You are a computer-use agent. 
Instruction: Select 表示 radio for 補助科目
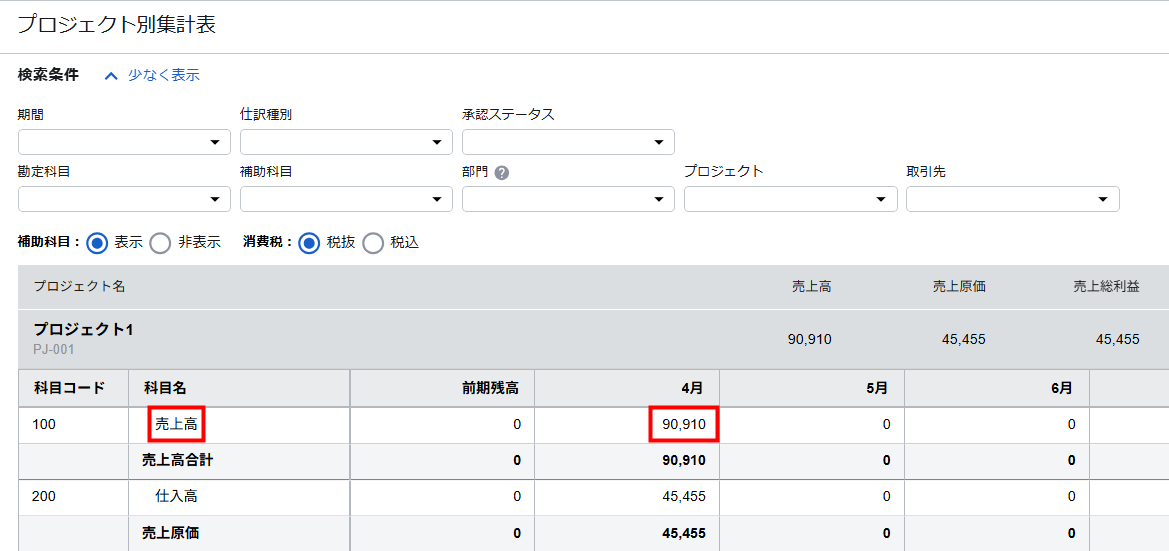tap(97, 243)
